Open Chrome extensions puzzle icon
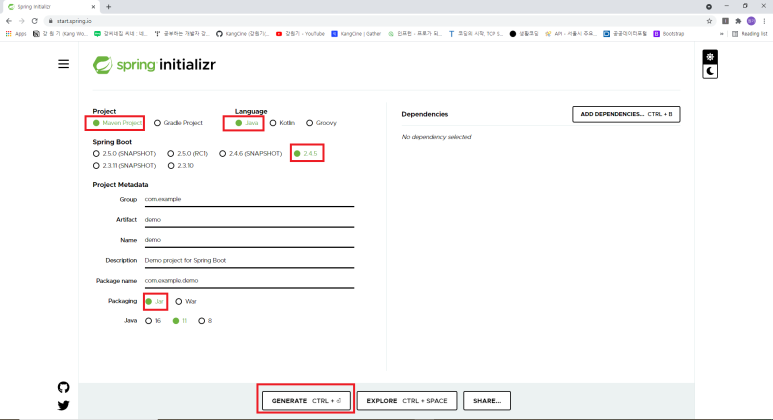 [738, 21]
